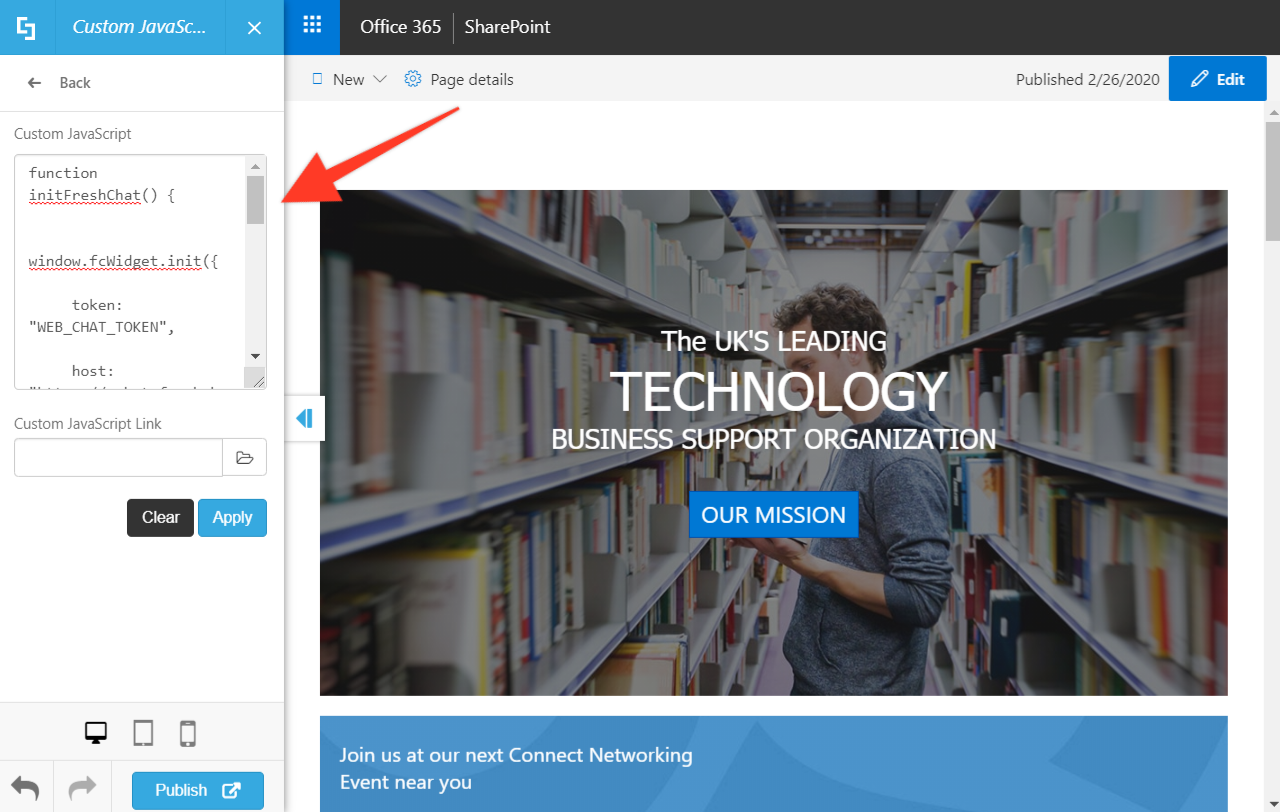Click the Custom JavaScript panel title
Image resolution: width=1280 pixels, height=812 pixels.
point(139,27)
